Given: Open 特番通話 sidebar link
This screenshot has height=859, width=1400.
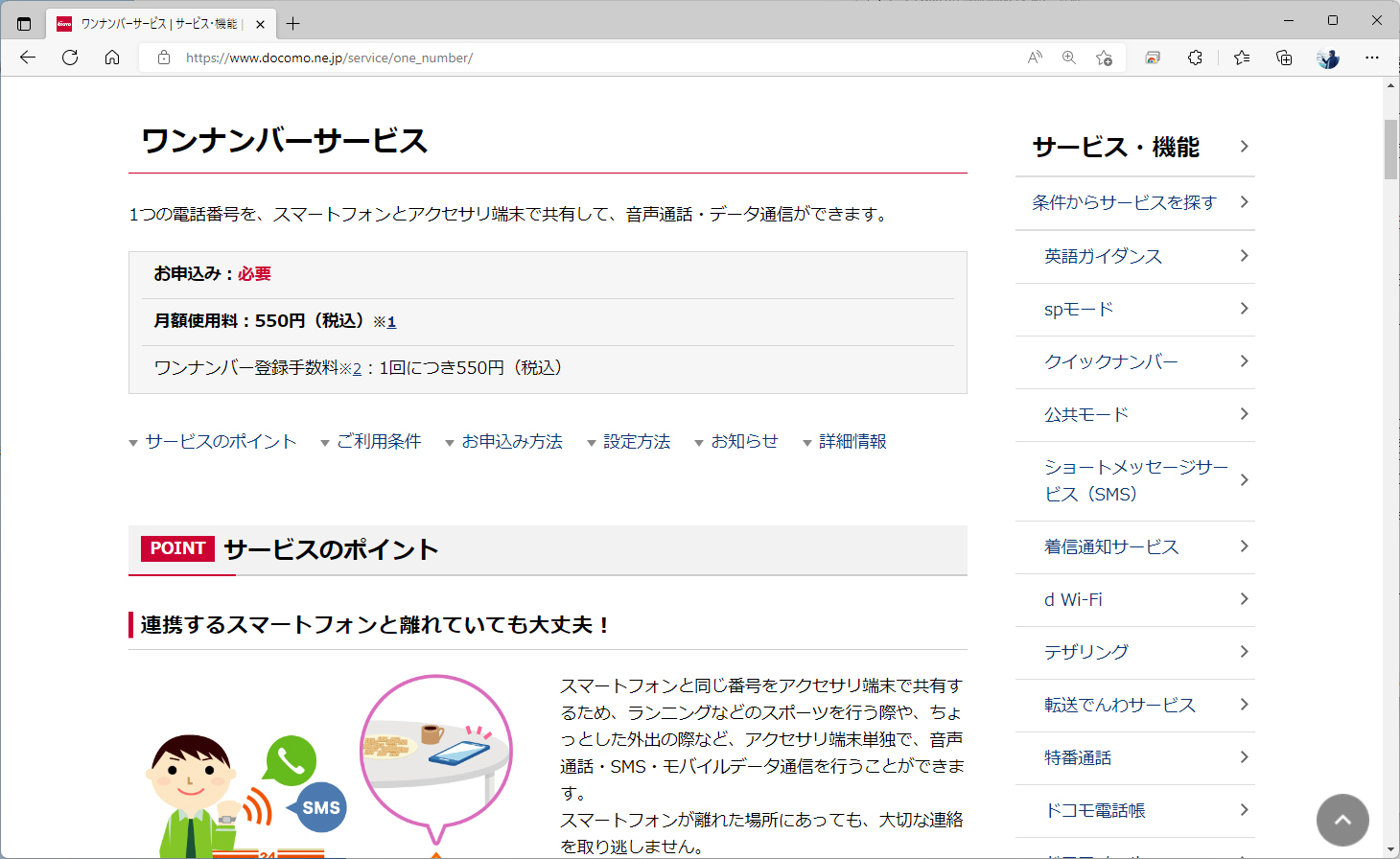Looking at the screenshot, I should click(x=1135, y=757).
